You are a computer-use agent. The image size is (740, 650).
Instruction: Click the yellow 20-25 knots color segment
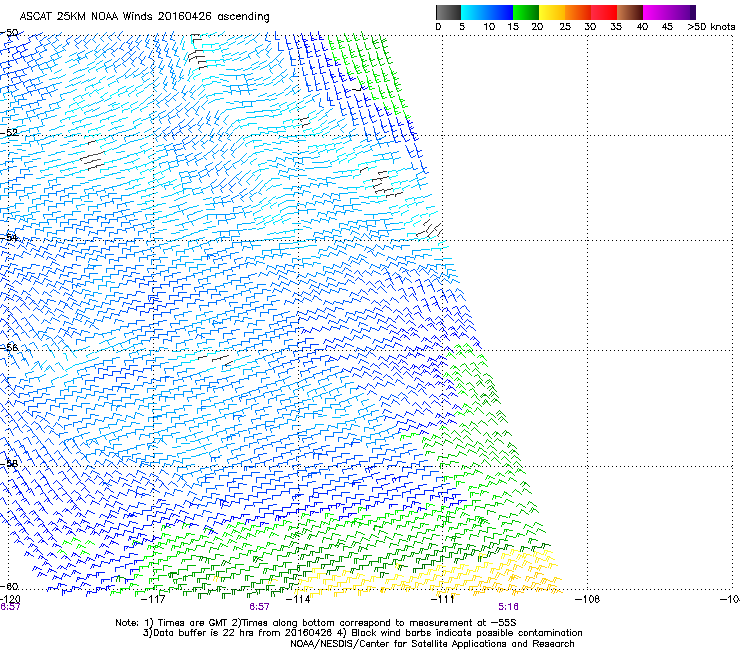(552, 12)
